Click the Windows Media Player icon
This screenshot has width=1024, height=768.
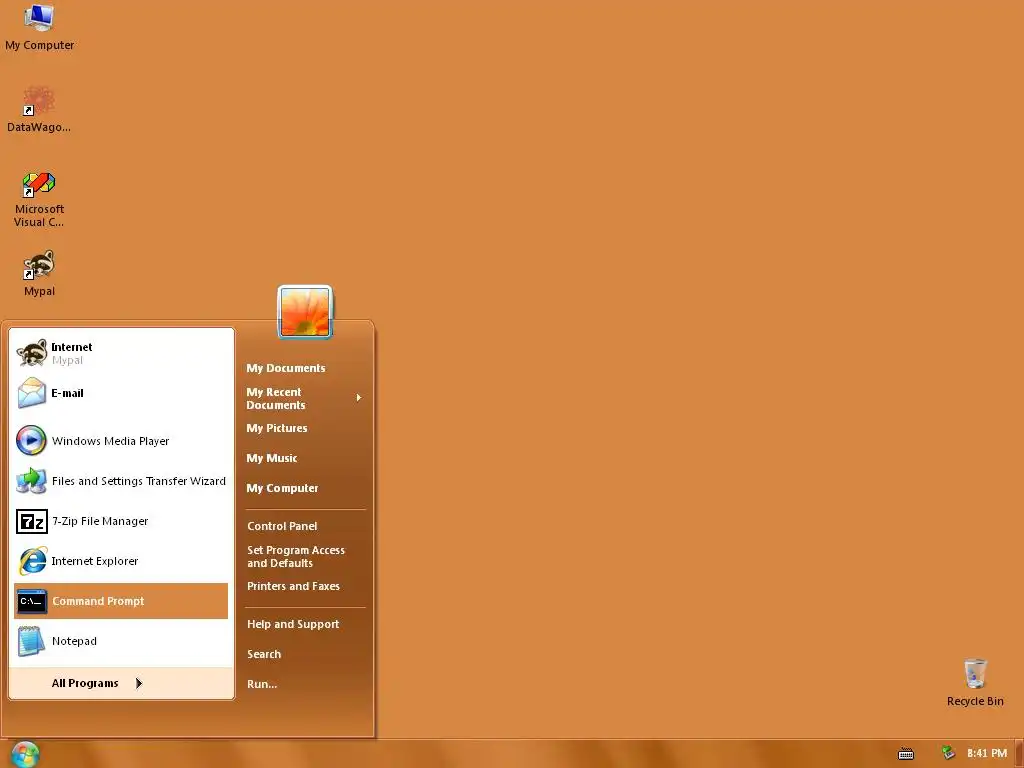coord(31,440)
